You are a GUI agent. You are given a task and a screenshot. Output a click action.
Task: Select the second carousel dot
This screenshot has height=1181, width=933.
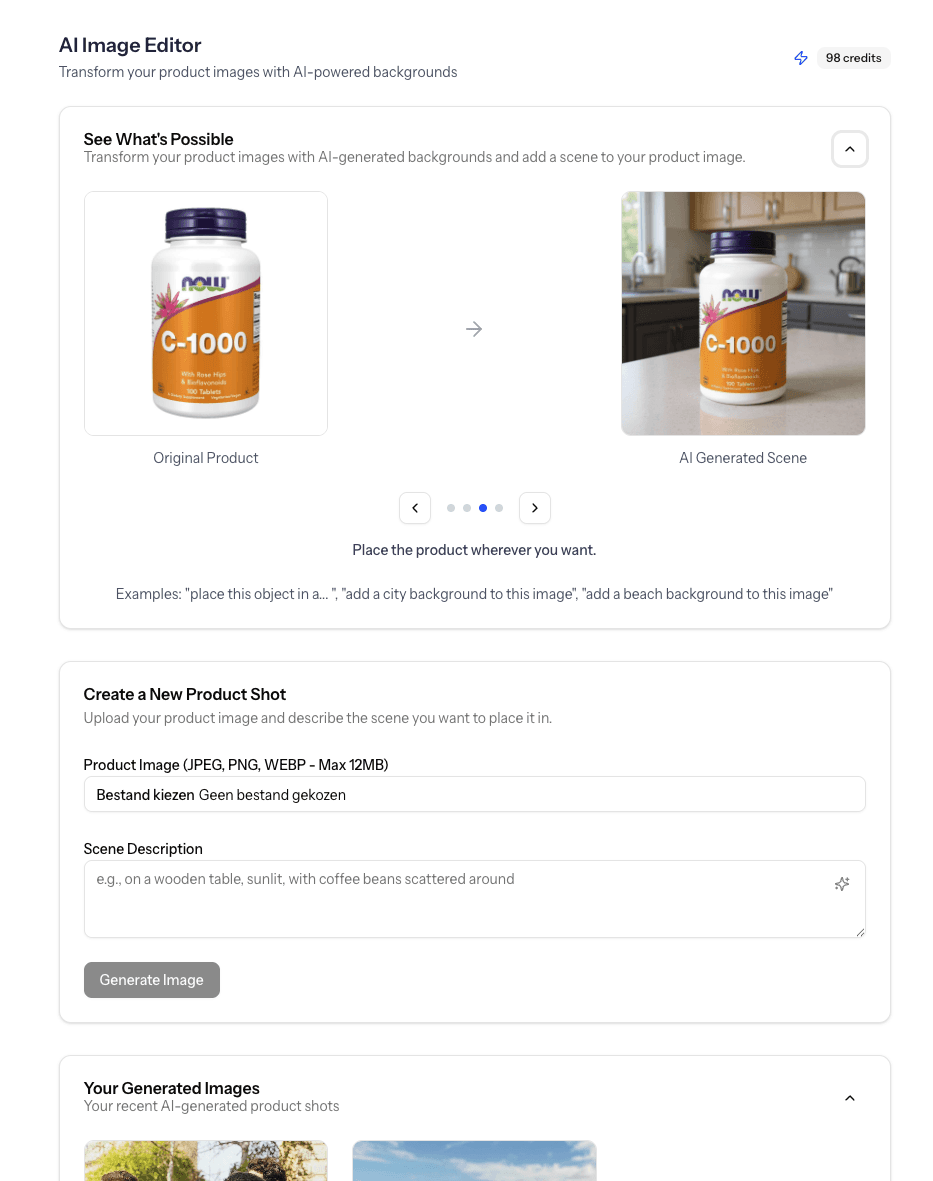(467, 508)
